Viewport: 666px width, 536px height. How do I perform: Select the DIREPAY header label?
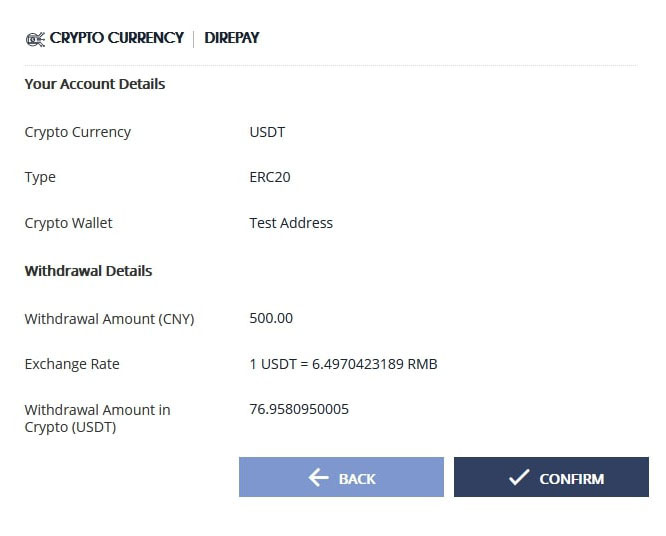pyautogui.click(x=231, y=38)
